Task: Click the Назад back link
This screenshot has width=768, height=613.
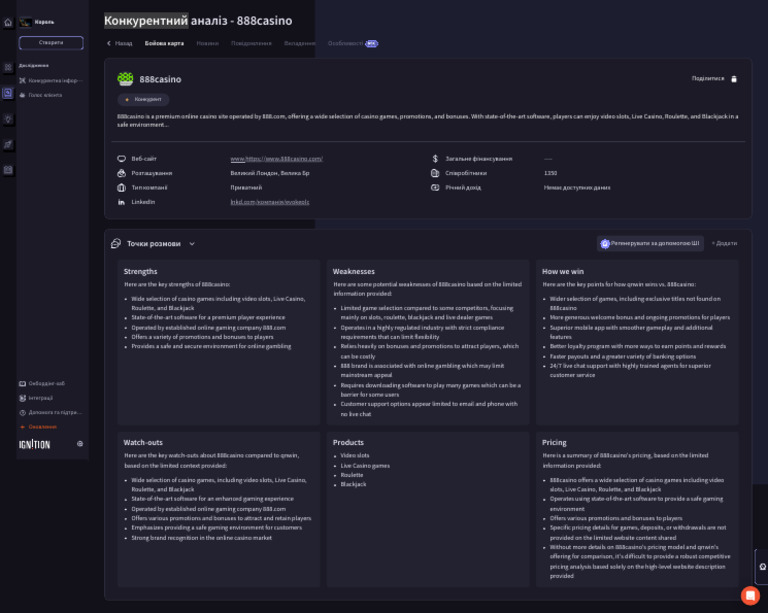Action: coord(119,44)
